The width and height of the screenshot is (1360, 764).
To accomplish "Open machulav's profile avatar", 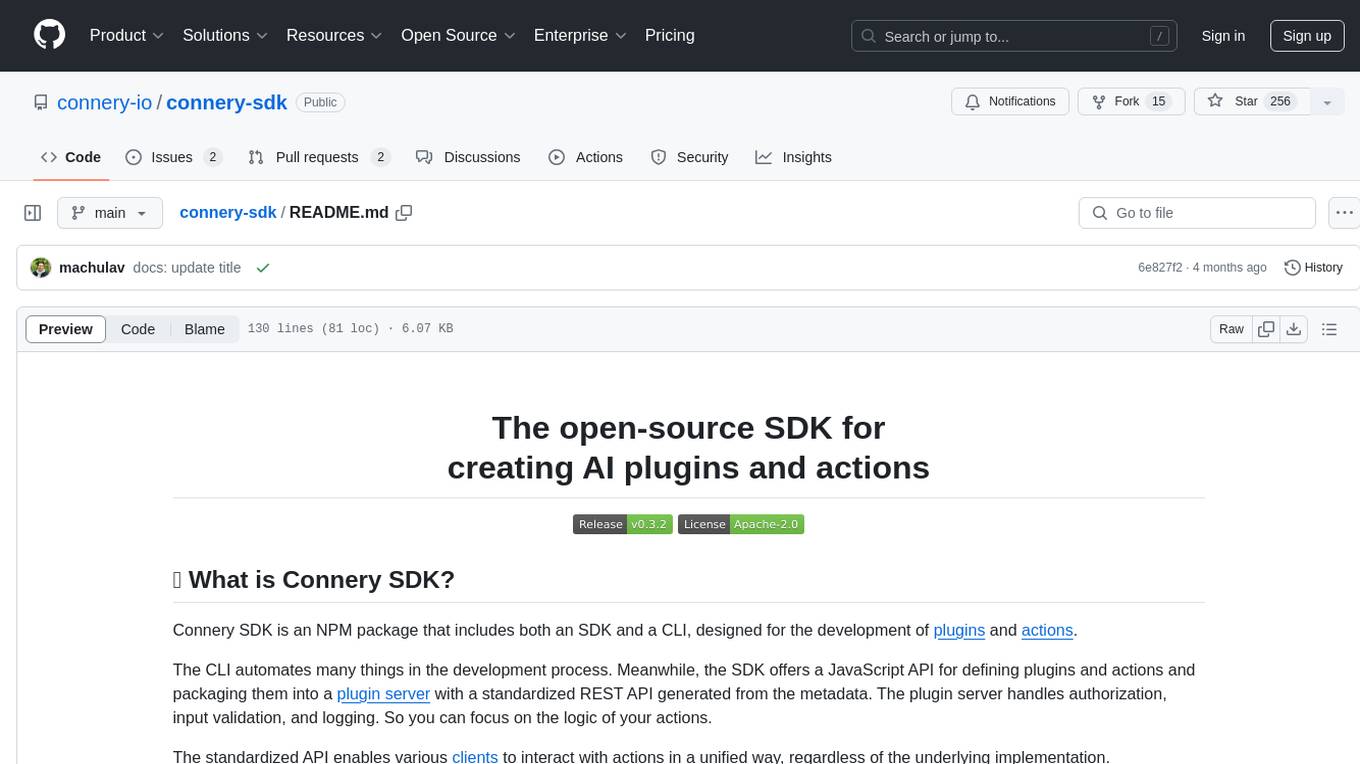I will 41,268.
